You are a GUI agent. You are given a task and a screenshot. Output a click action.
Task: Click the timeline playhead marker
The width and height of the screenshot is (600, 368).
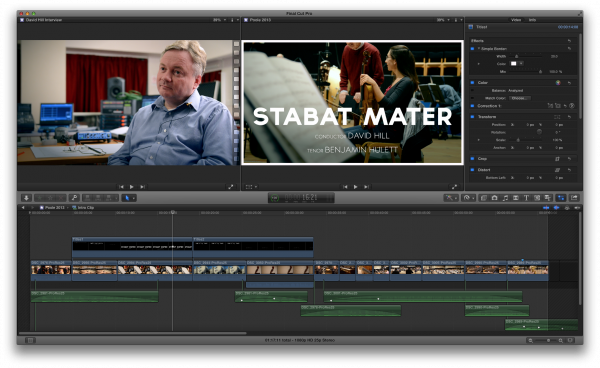[173, 212]
